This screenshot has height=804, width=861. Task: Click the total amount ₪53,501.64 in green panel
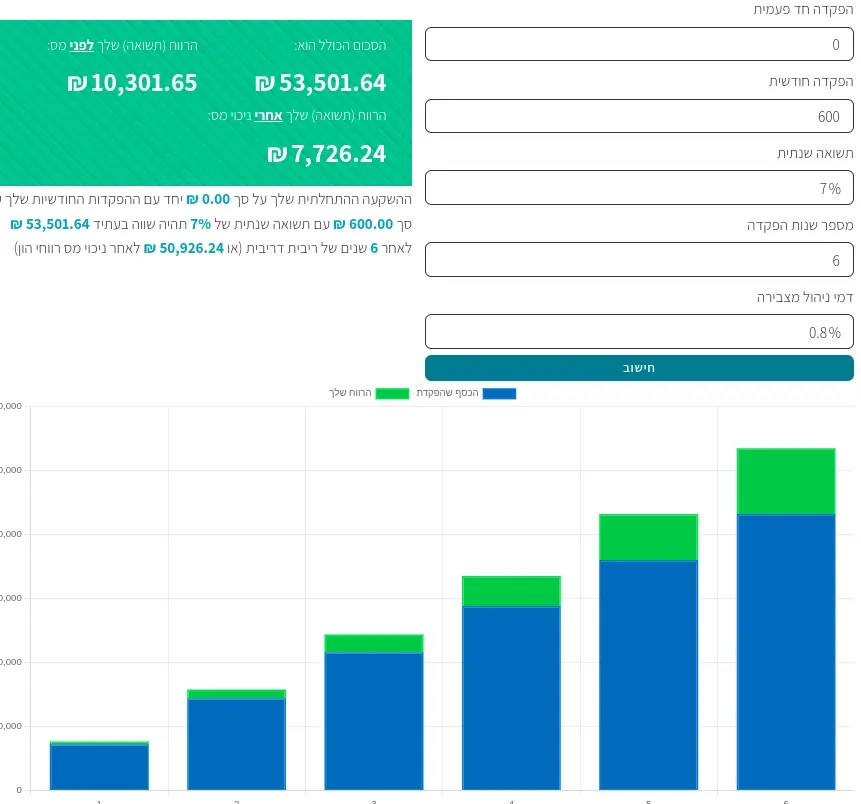(320, 83)
